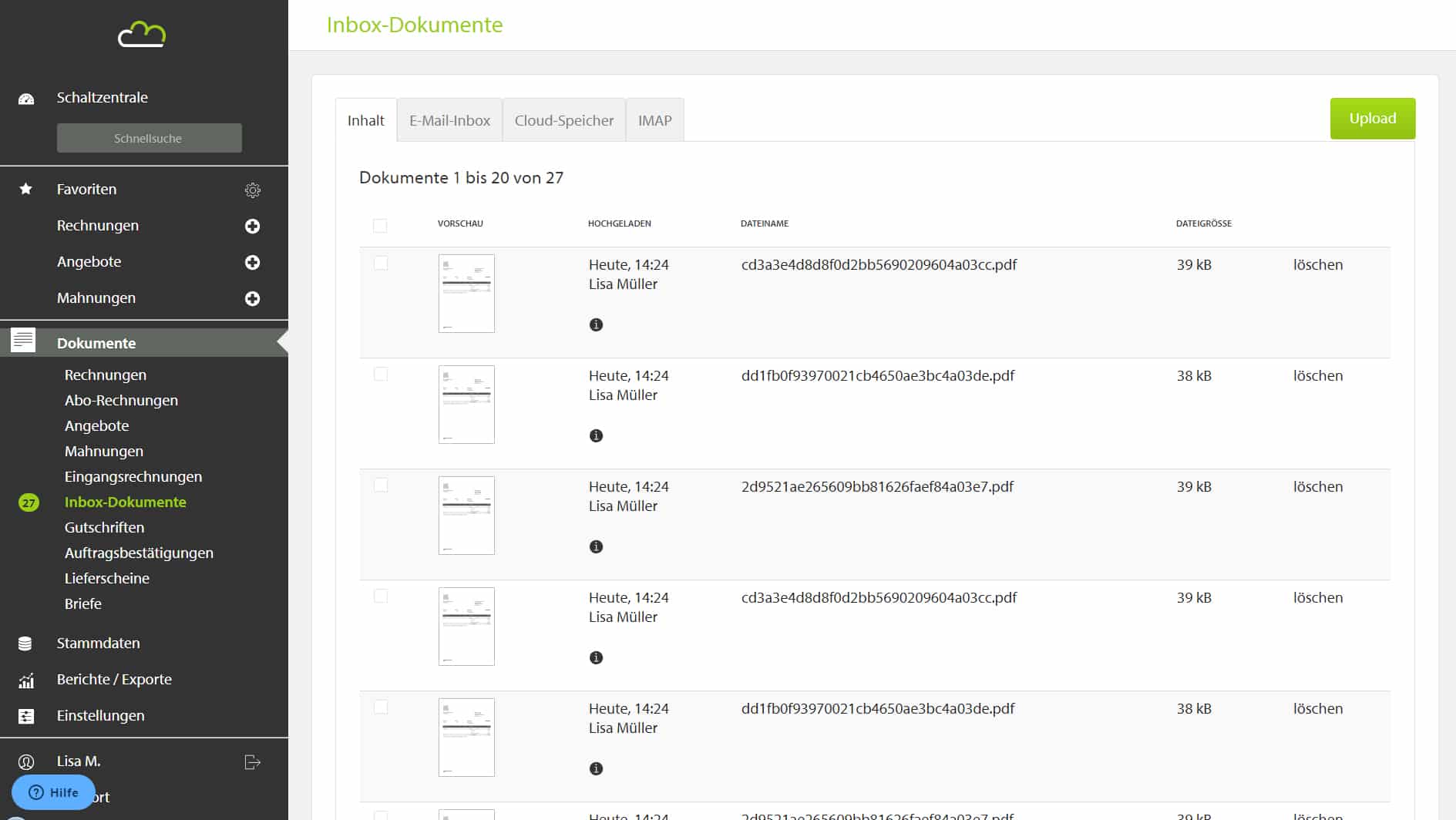Click the Schnellsuche search field
This screenshot has height=820, width=1456.
(150, 138)
